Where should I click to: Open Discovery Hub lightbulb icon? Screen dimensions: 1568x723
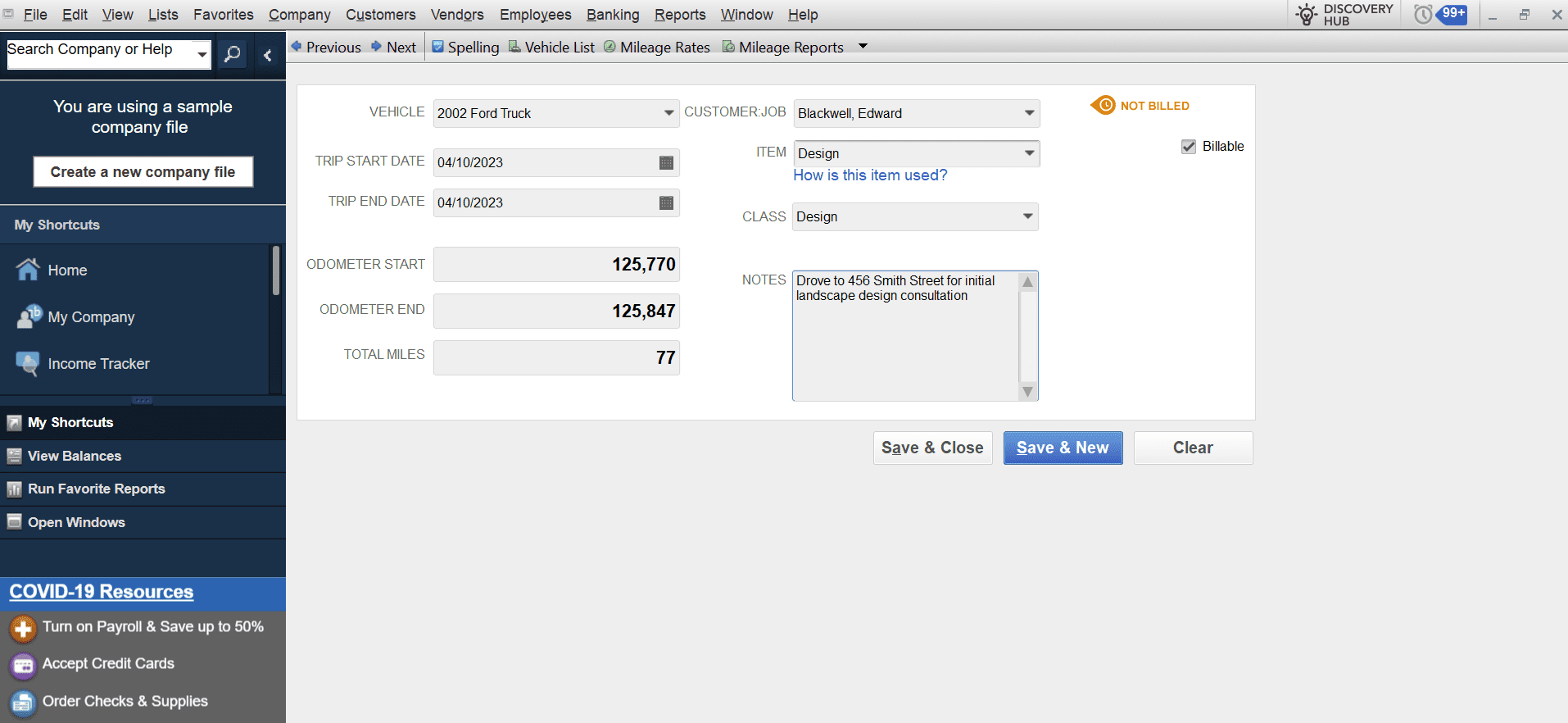(1307, 14)
